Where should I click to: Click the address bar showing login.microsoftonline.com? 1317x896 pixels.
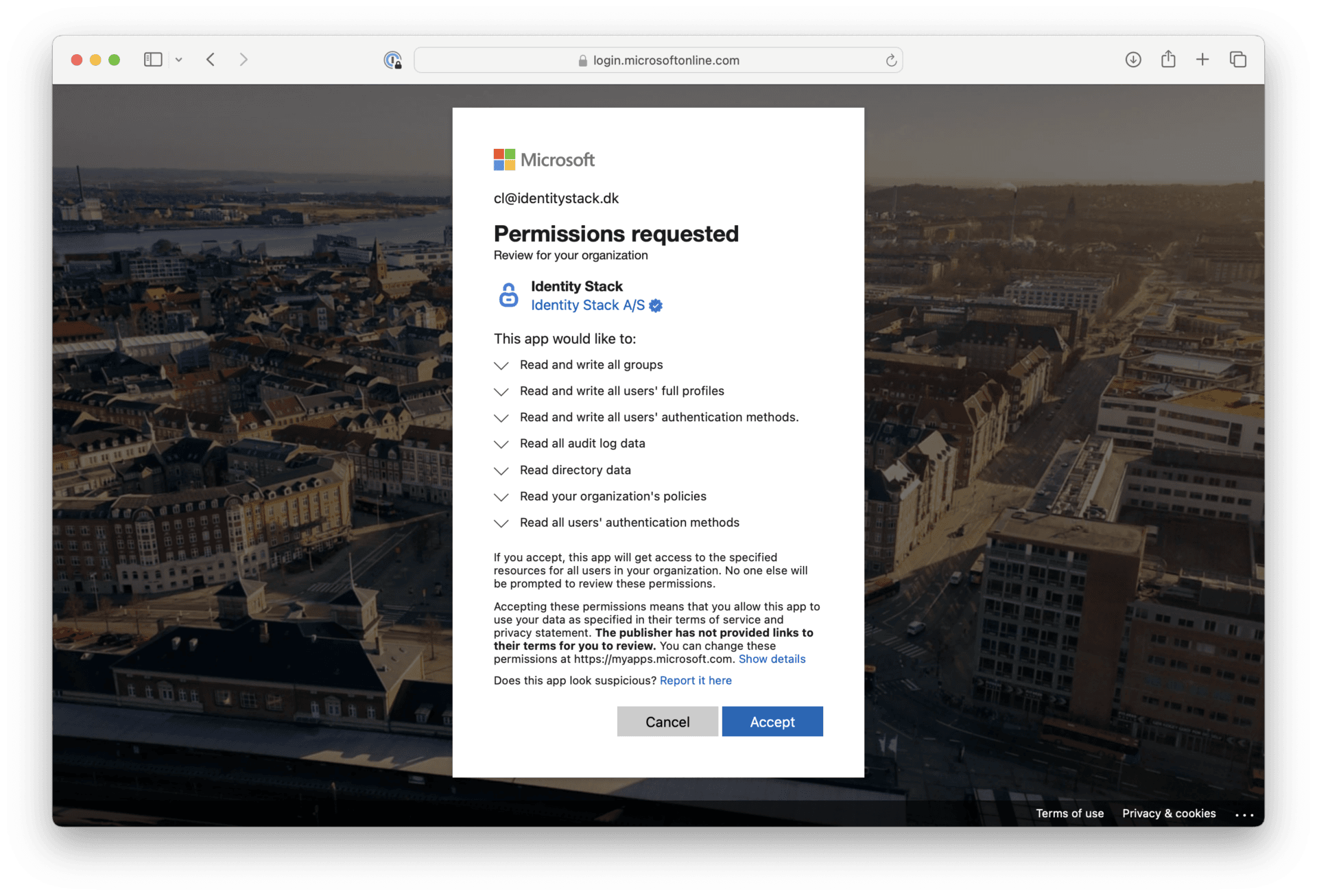click(x=658, y=60)
